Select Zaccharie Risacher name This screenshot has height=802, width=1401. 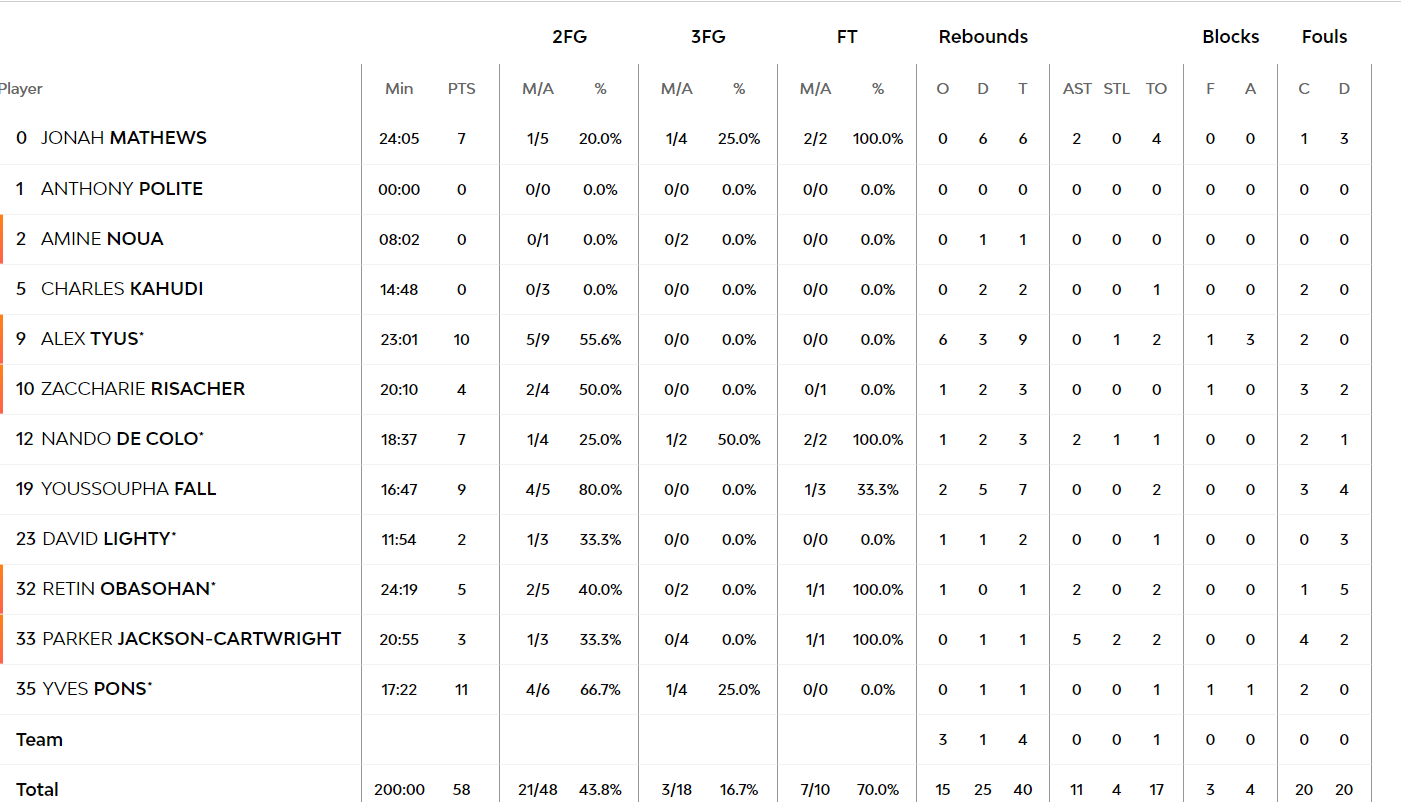tap(143, 388)
